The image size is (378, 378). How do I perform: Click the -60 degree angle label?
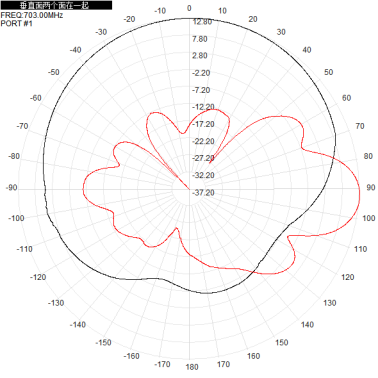click(35, 98)
